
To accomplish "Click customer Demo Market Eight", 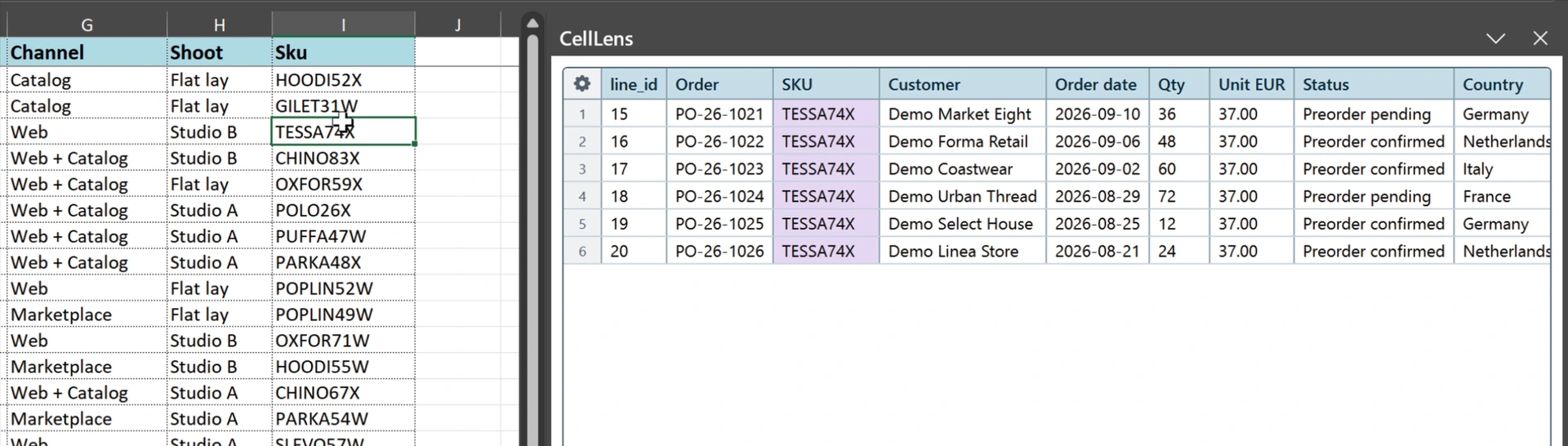I will click(962, 114).
